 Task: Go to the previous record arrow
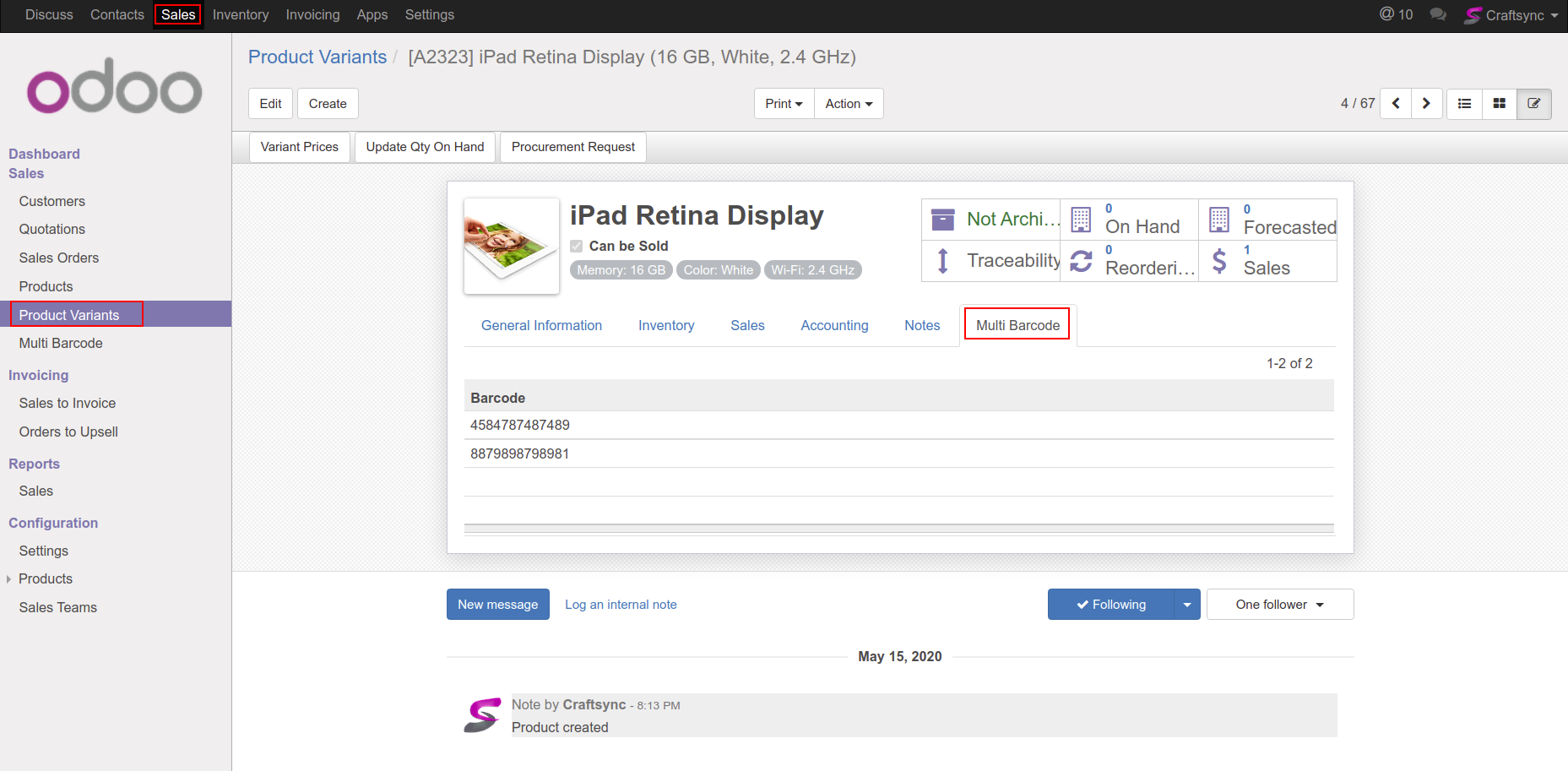click(x=1396, y=104)
